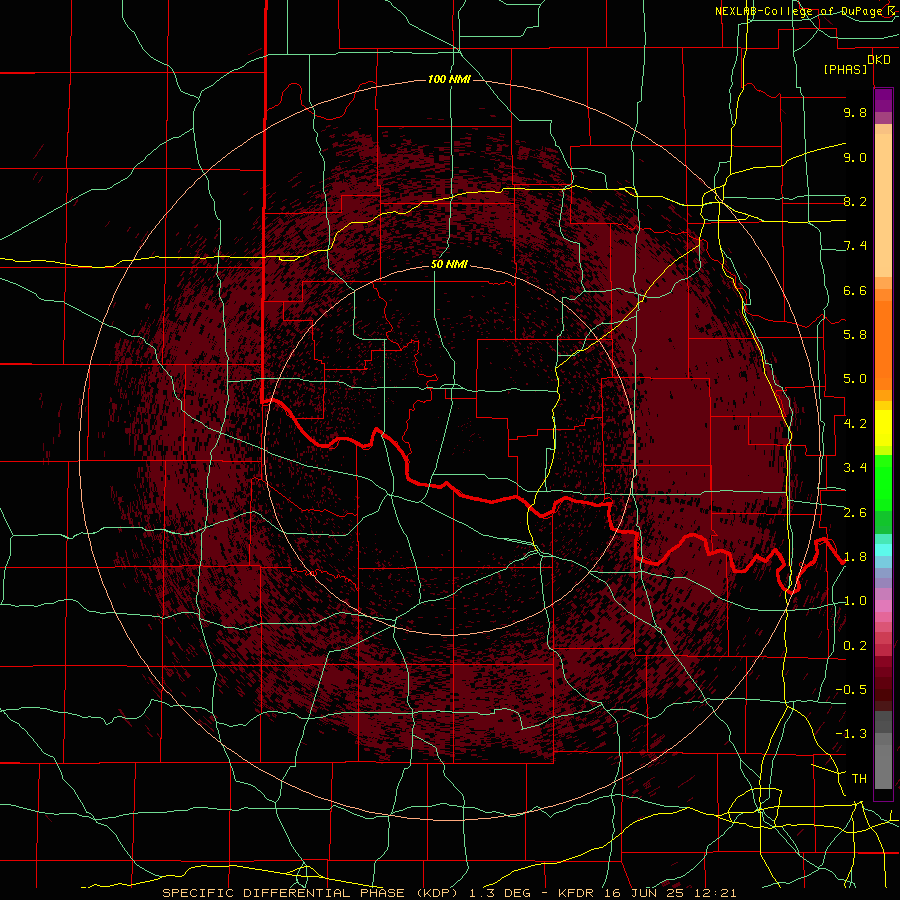Click the 5.0 legend value
This screenshot has width=900, height=900.
pyautogui.click(x=855, y=379)
